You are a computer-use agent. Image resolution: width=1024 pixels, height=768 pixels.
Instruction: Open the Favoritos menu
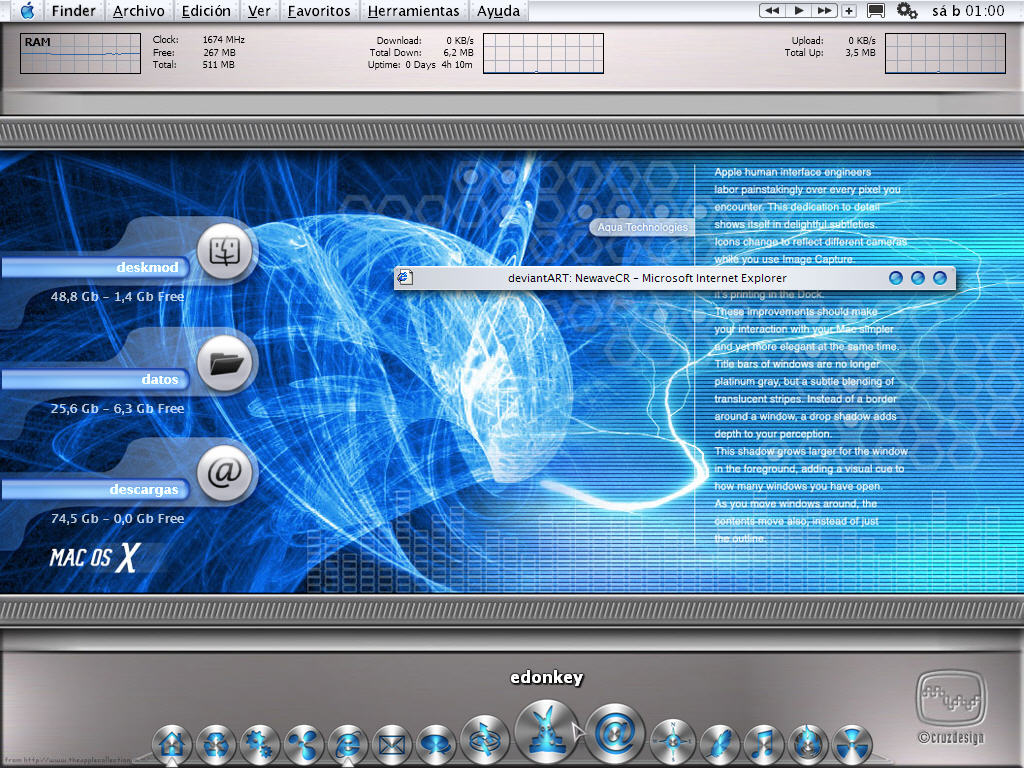[319, 11]
